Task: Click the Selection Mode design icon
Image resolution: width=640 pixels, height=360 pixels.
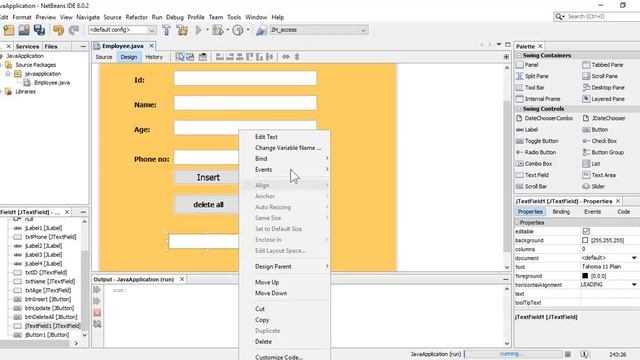Action: [180, 57]
